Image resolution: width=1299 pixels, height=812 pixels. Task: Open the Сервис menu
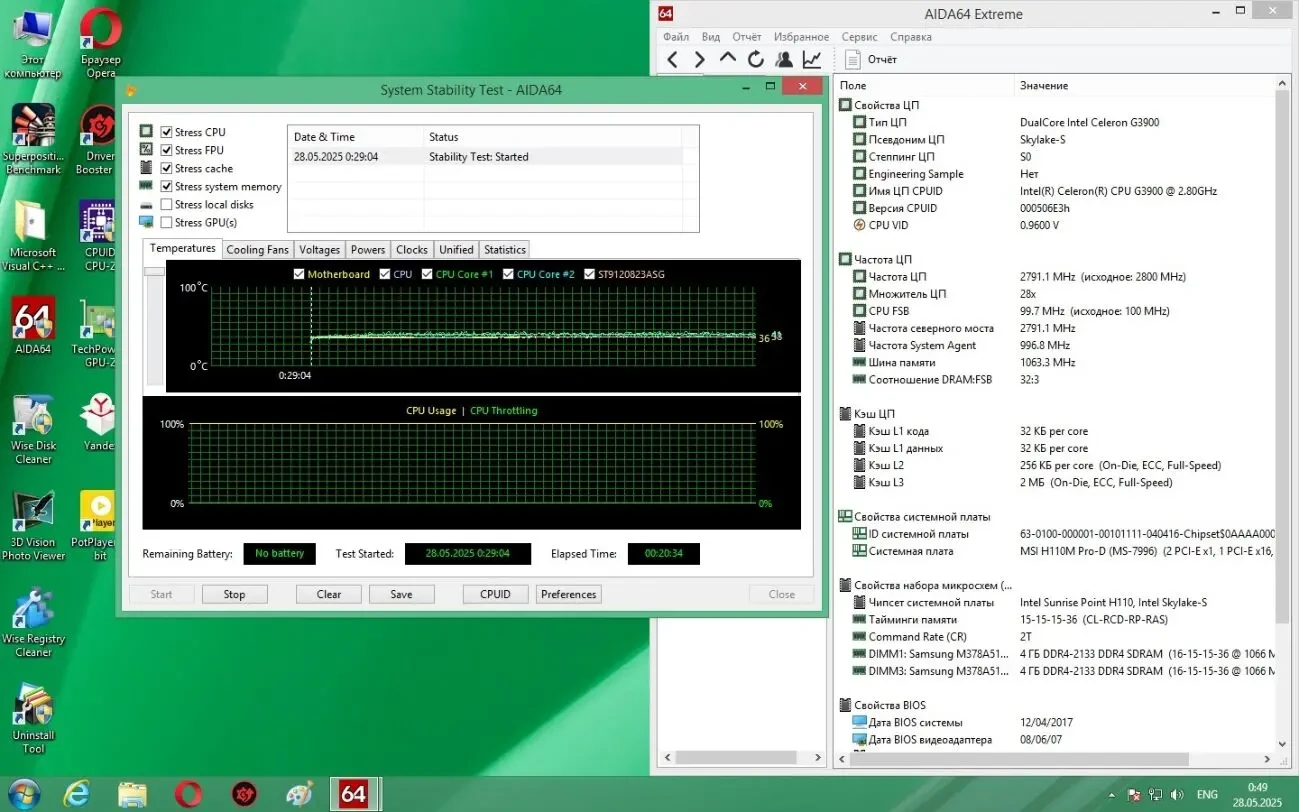click(x=858, y=36)
